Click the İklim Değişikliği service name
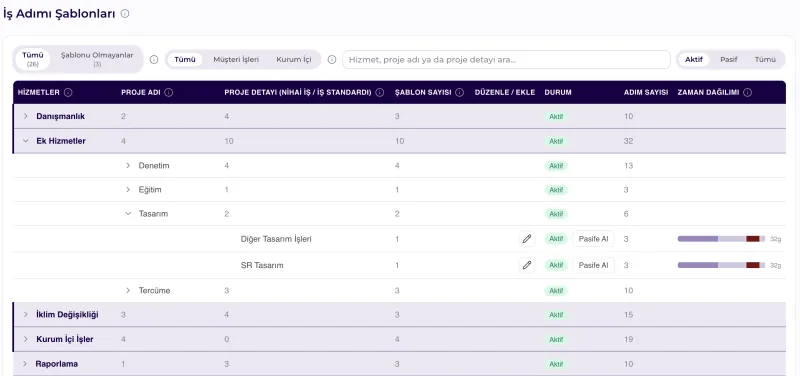This screenshot has height=376, width=800. point(67,314)
